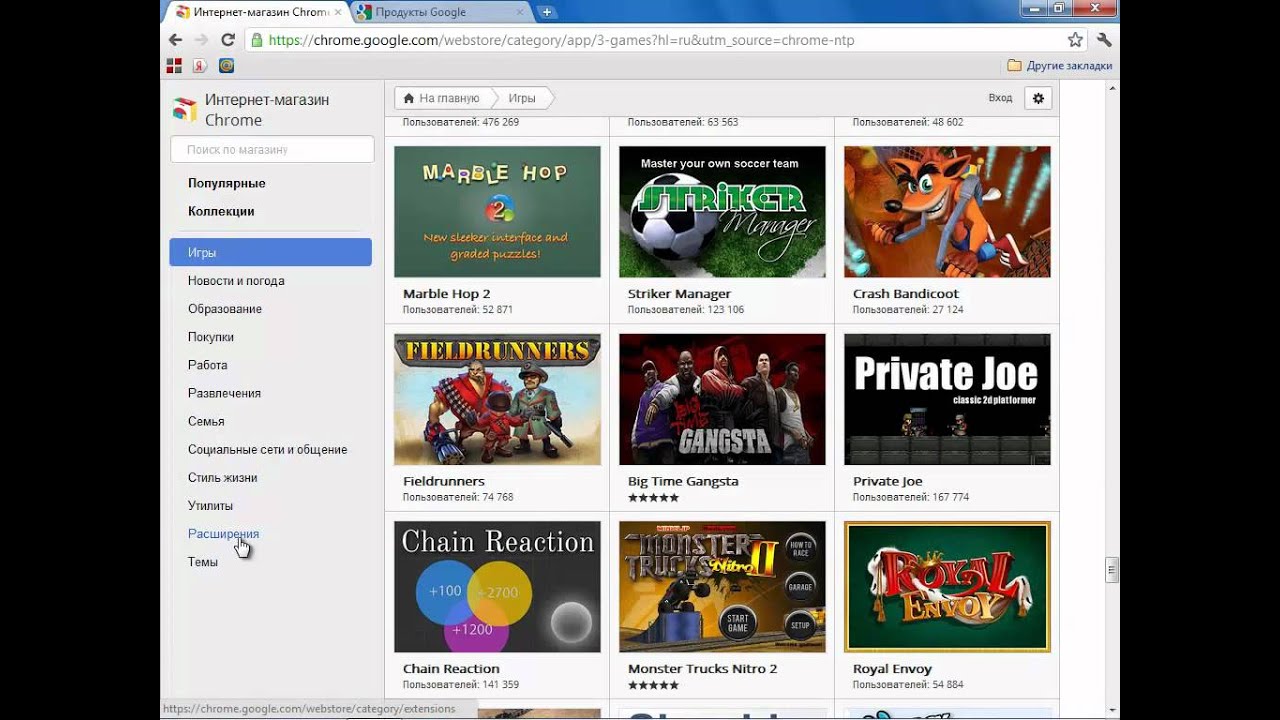Click Пользователей: 167 774 under Private Joe
This screenshot has height=720, width=1280.
coord(911,497)
